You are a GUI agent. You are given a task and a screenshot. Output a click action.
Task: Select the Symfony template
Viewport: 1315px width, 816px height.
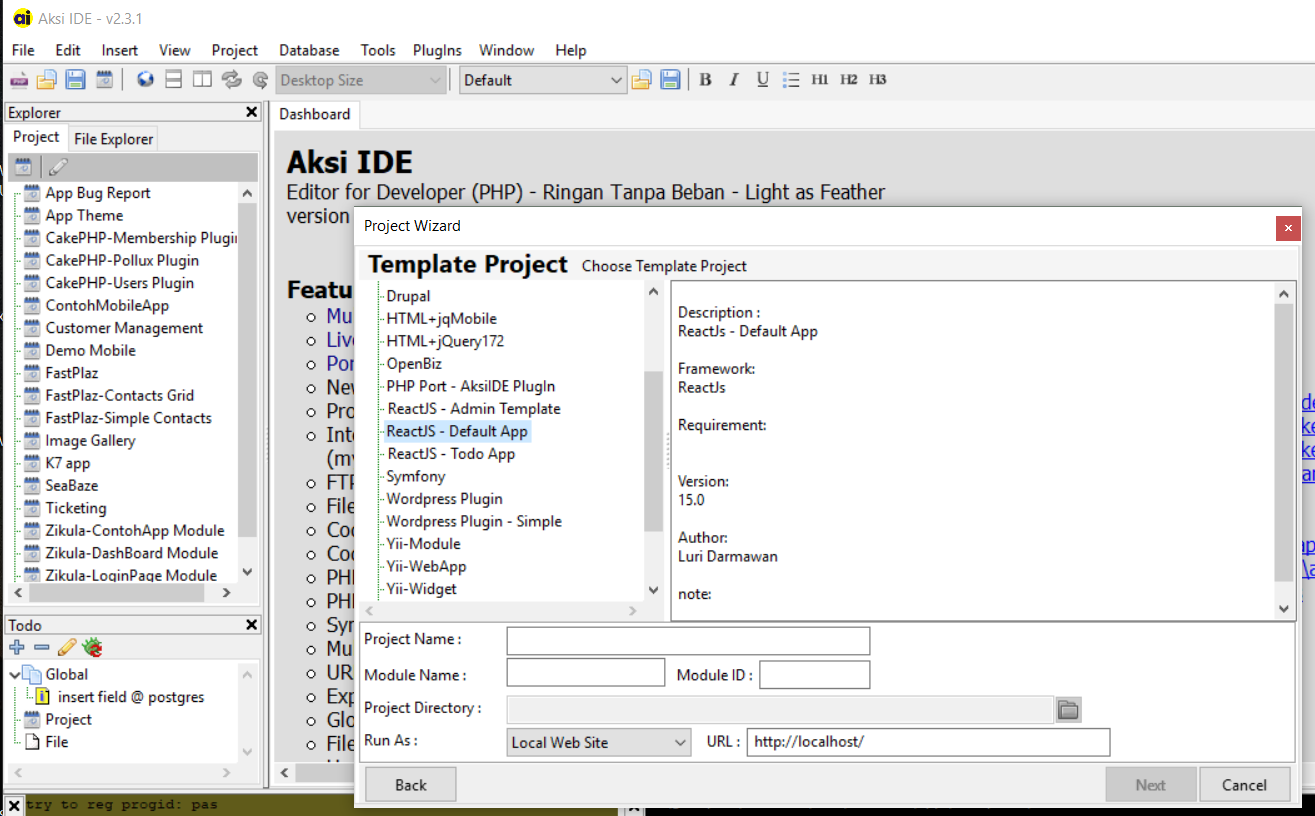pos(416,476)
